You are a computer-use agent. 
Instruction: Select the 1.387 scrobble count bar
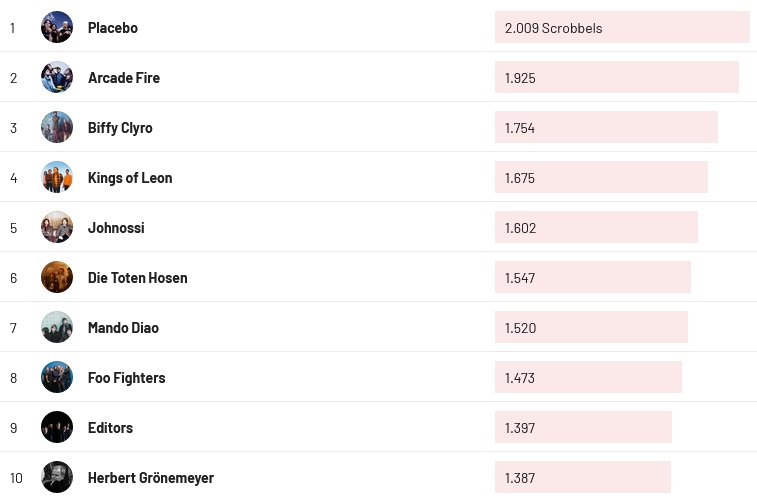pos(582,478)
